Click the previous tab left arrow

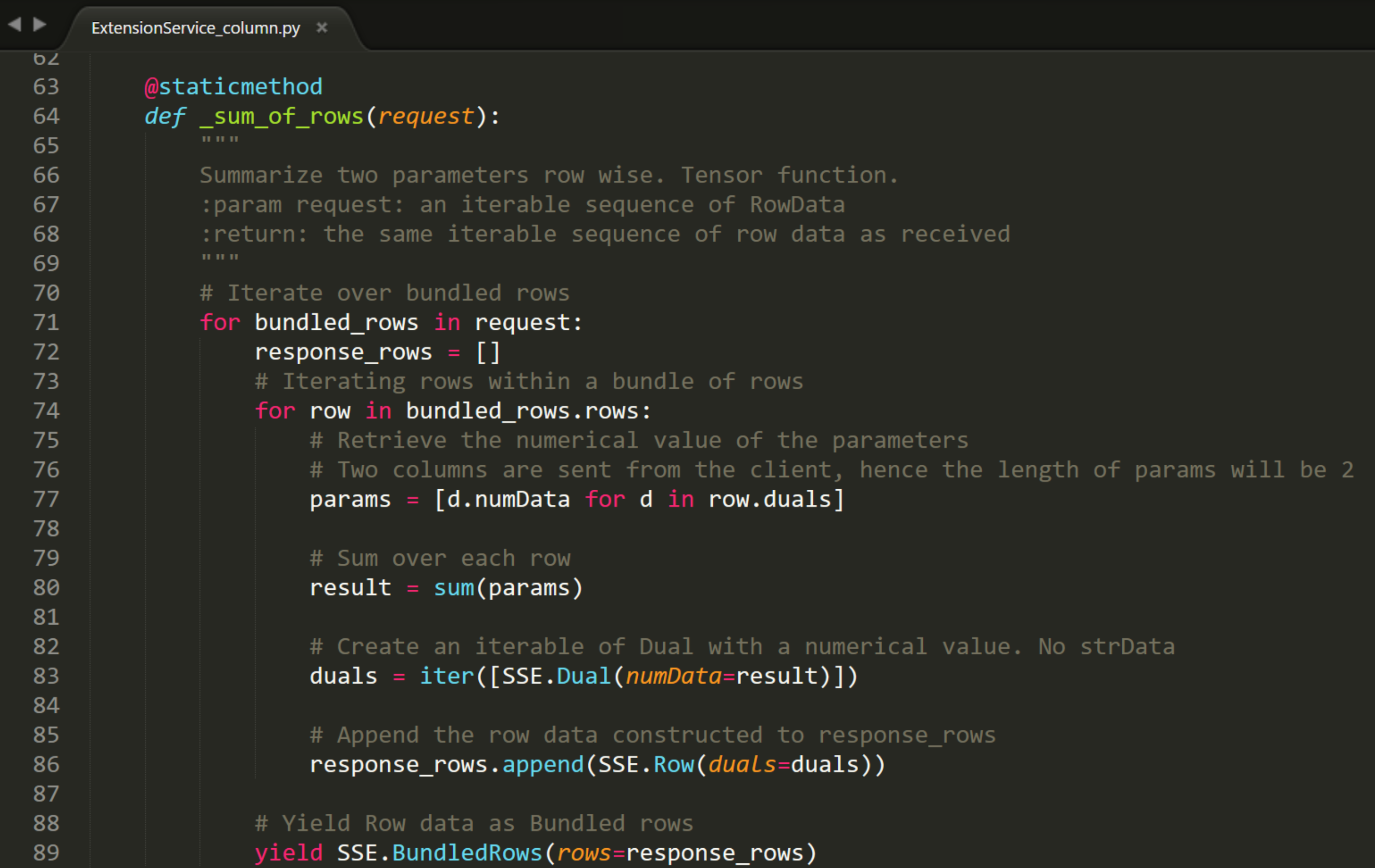[15, 24]
